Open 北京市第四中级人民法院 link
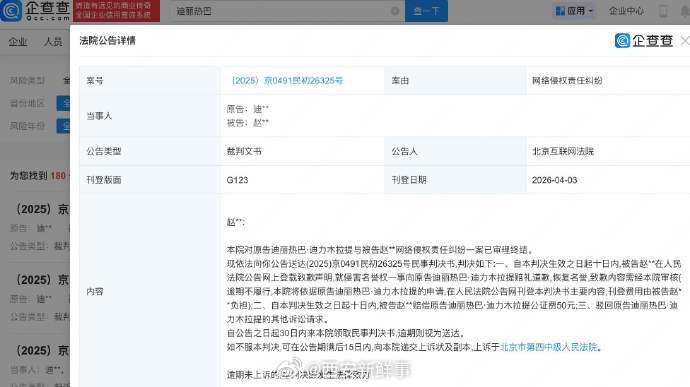 [549, 347]
